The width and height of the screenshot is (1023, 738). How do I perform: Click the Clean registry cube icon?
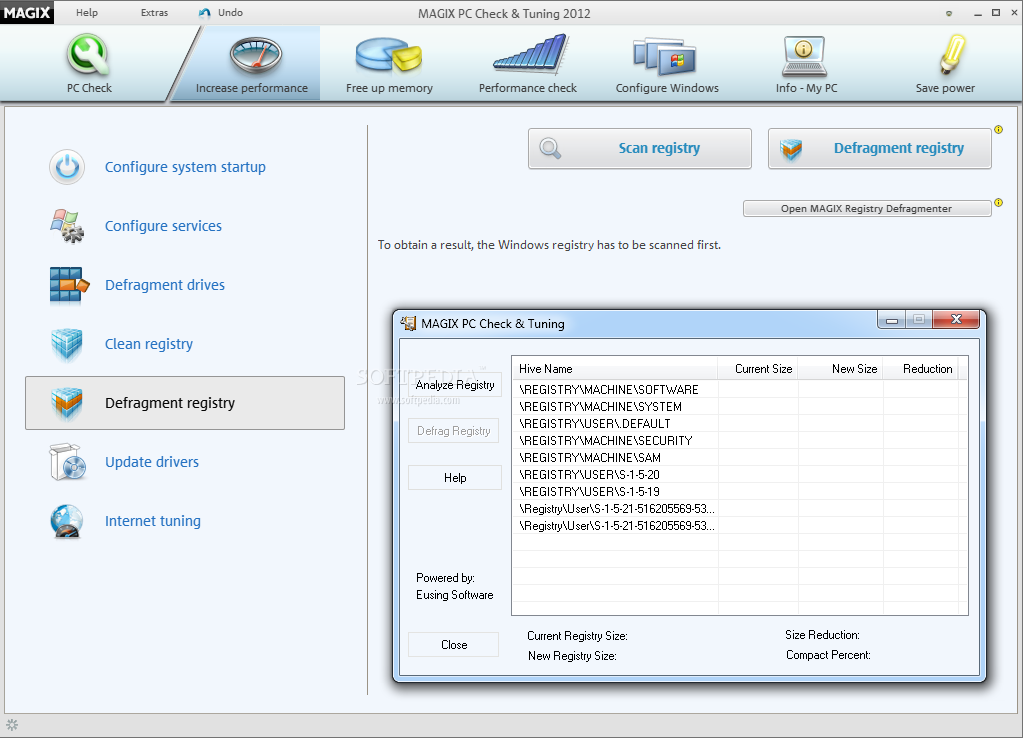[67, 345]
